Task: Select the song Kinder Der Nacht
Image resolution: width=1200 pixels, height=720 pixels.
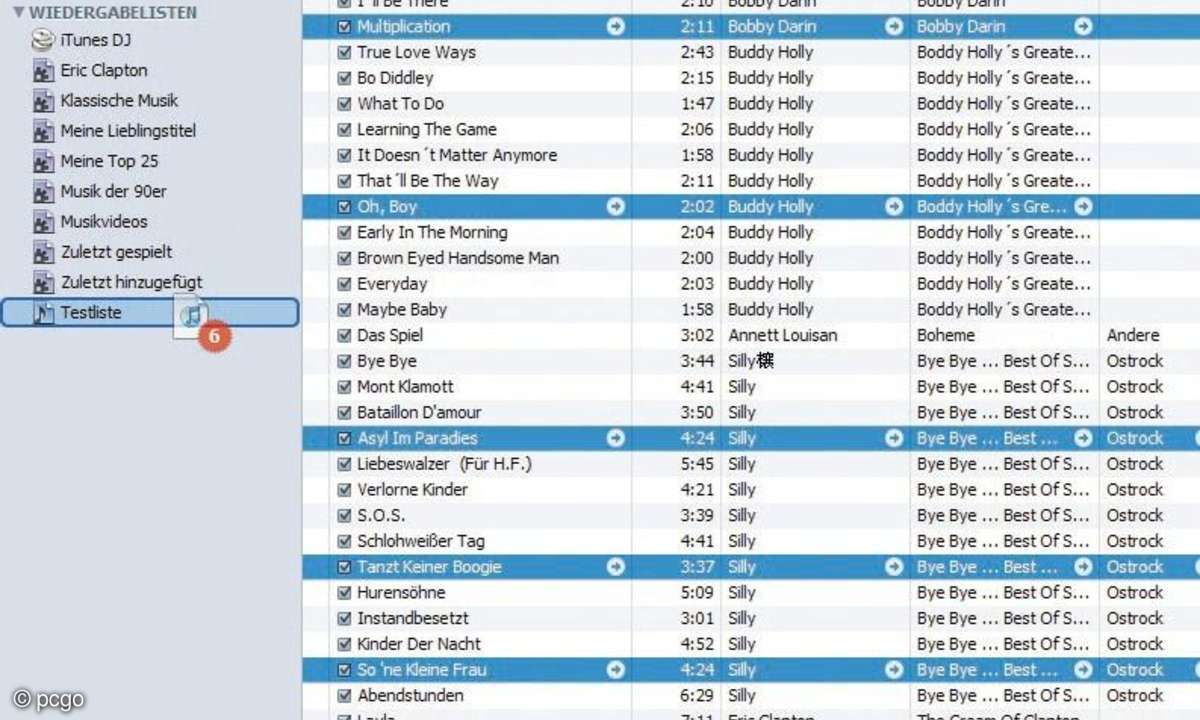Action: click(x=419, y=645)
